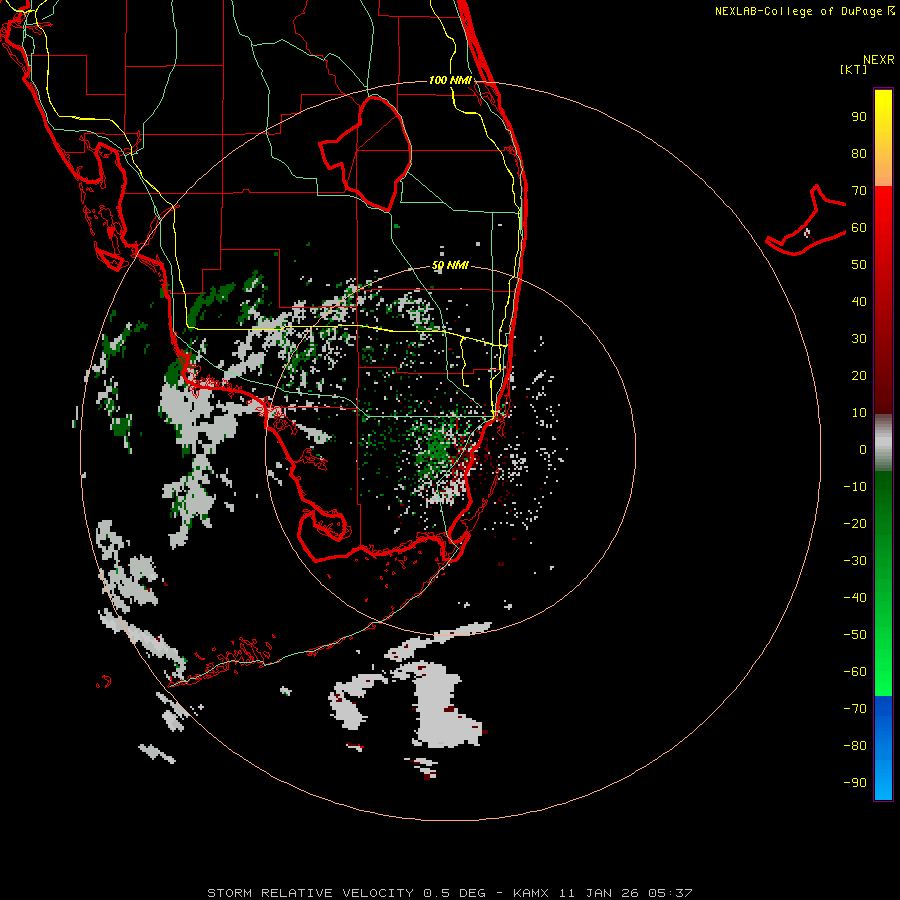Click the 90 value on the velocity scale
Image resolution: width=900 pixels, height=900 pixels.
click(x=859, y=117)
